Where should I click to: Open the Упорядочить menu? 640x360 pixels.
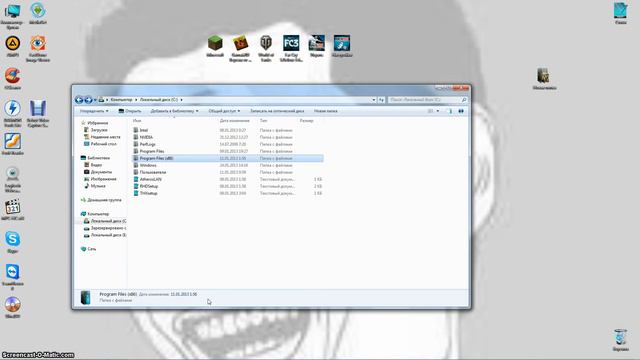pos(94,111)
